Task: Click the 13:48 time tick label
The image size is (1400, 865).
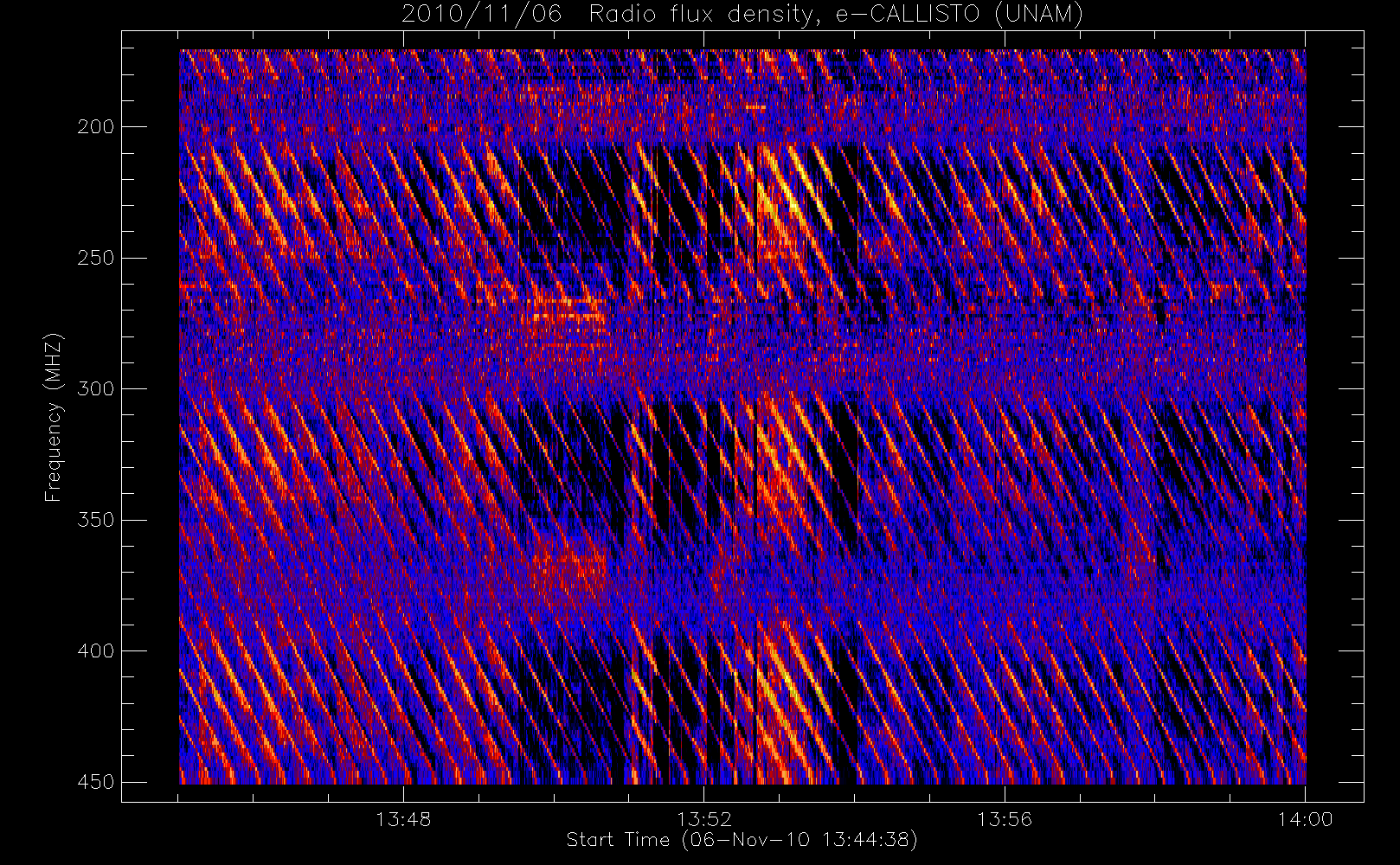Action: (x=404, y=819)
